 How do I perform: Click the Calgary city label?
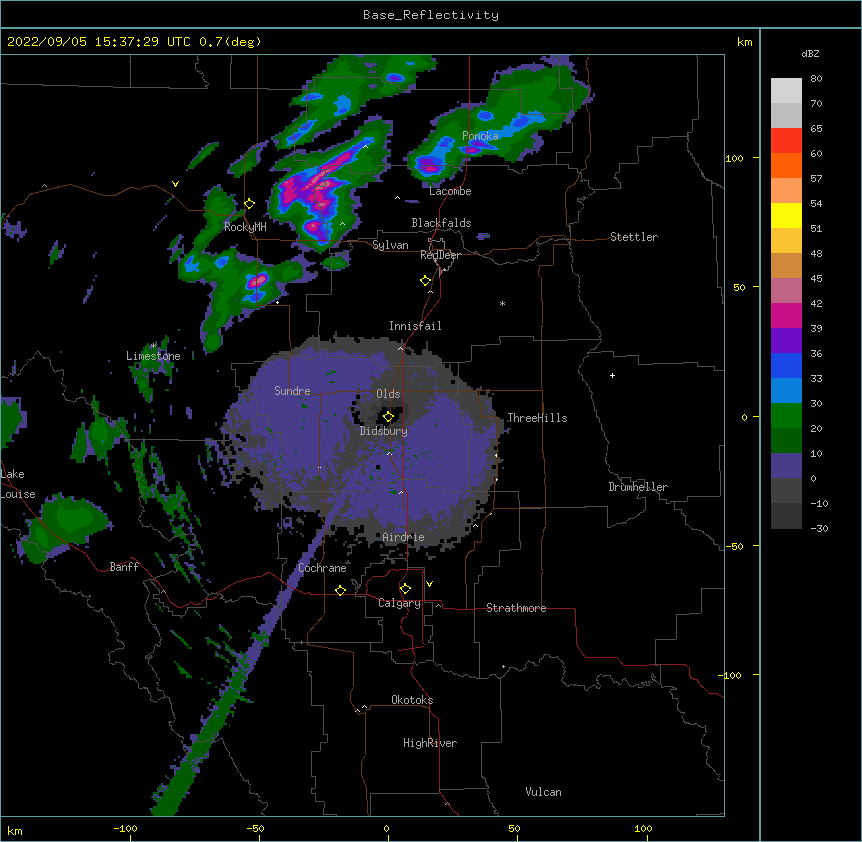coord(399,603)
